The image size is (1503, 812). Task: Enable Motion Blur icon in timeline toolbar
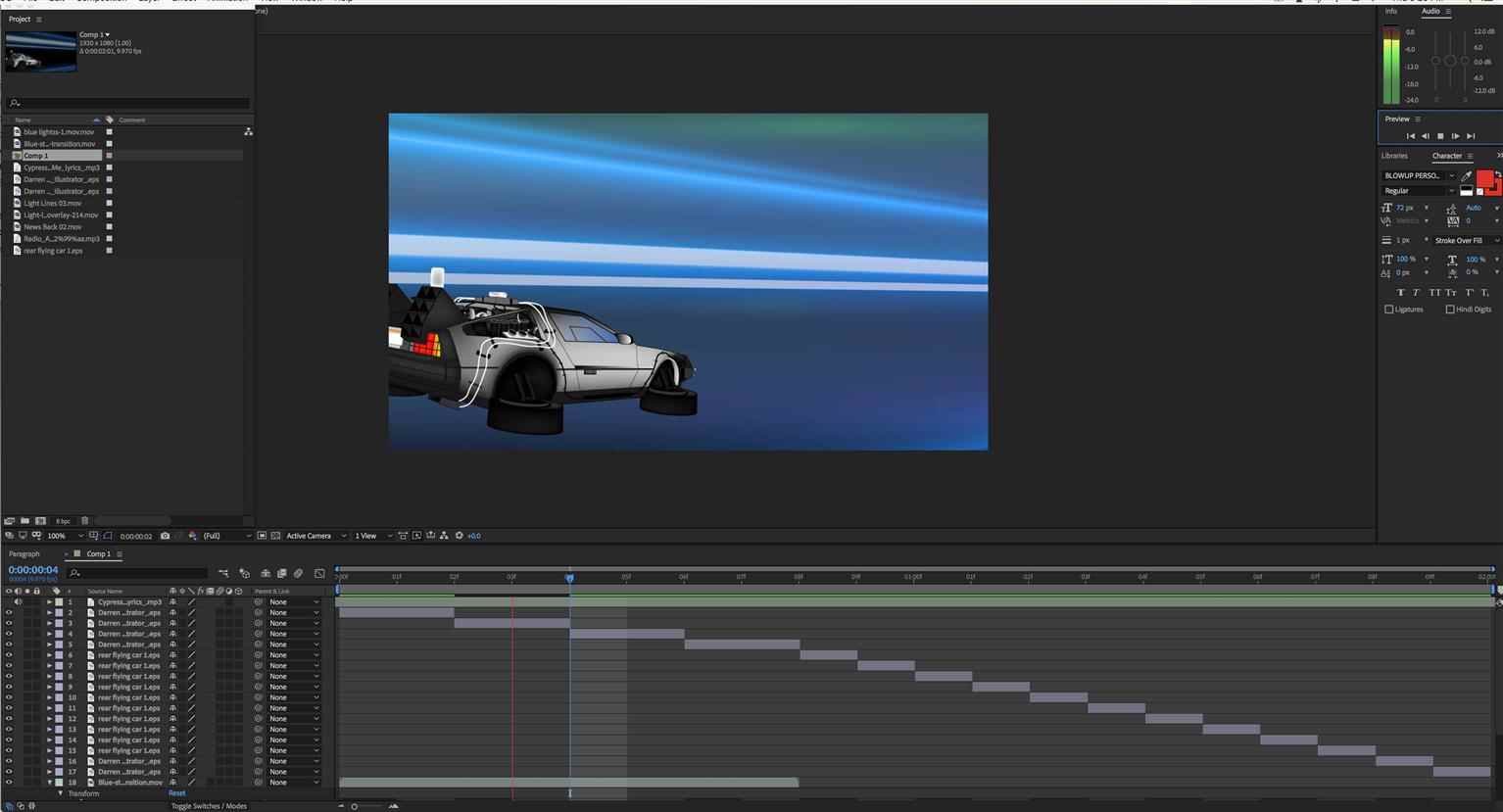pyautogui.click(x=298, y=573)
